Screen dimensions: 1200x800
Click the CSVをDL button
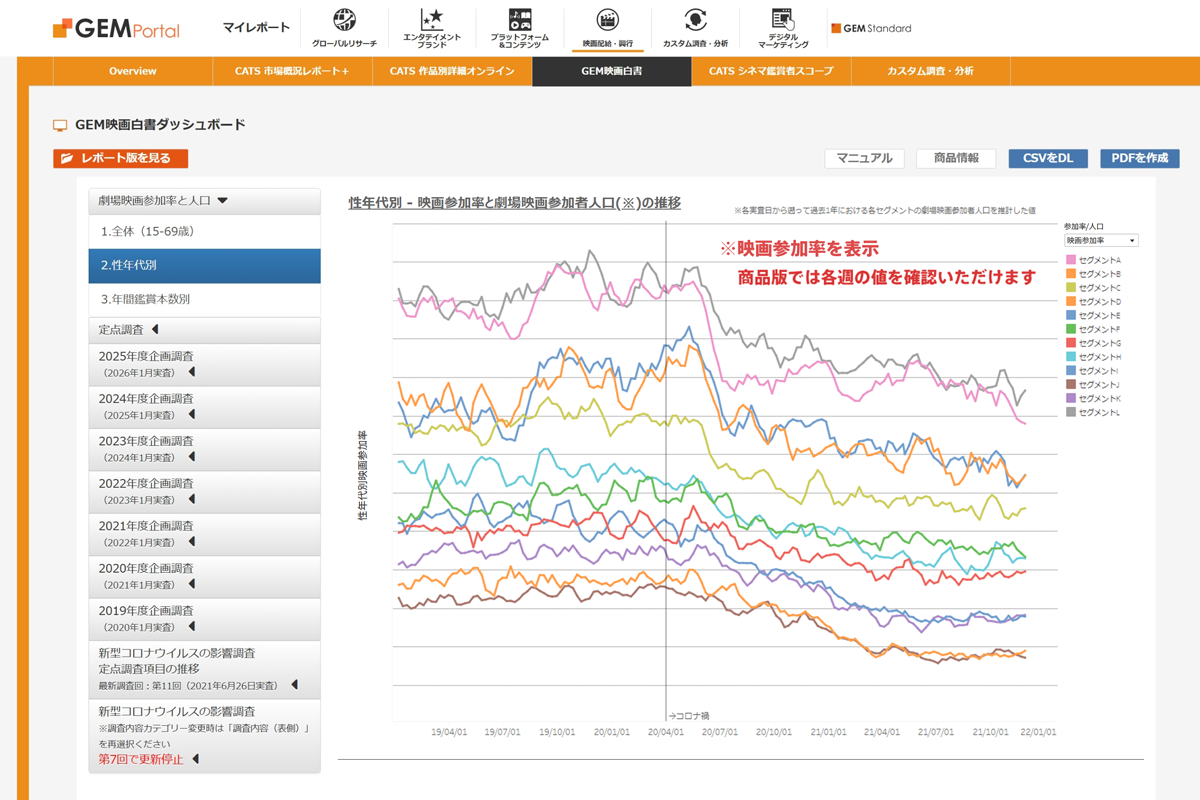[x=1048, y=158]
